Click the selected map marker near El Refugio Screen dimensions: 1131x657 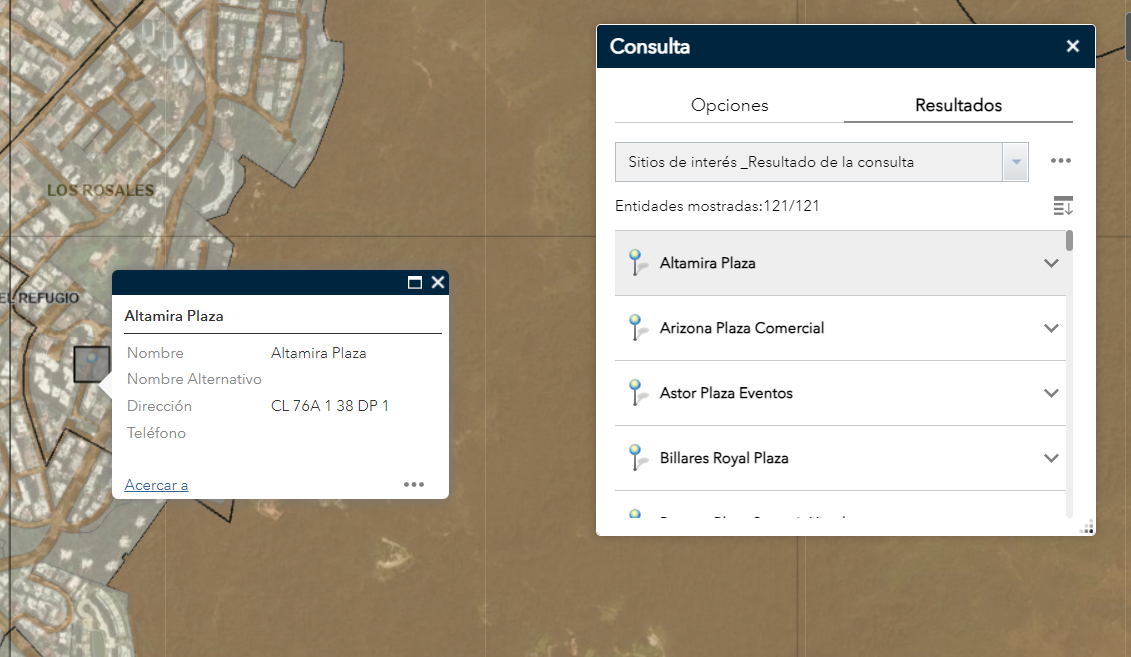point(91,363)
